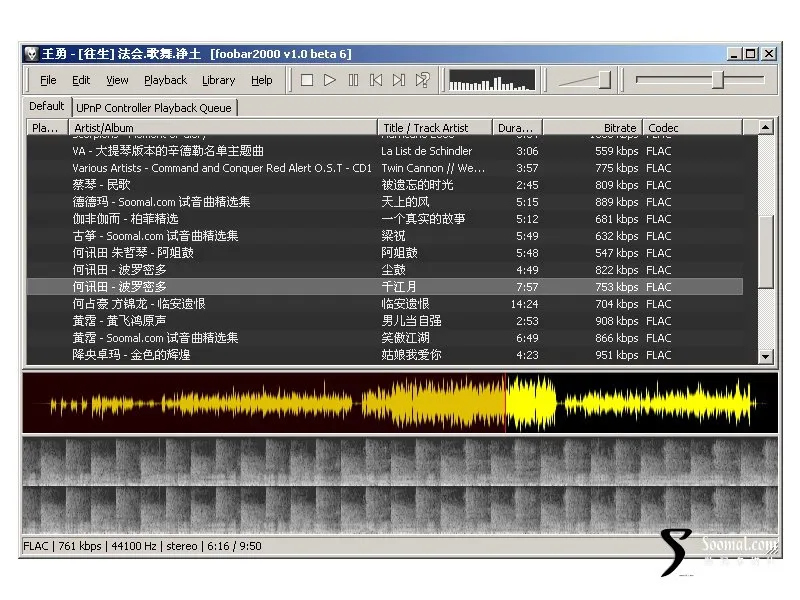Screen dimensions: 800x600
Task: Select the highlighted row titled 千江月
Action: click(385, 287)
